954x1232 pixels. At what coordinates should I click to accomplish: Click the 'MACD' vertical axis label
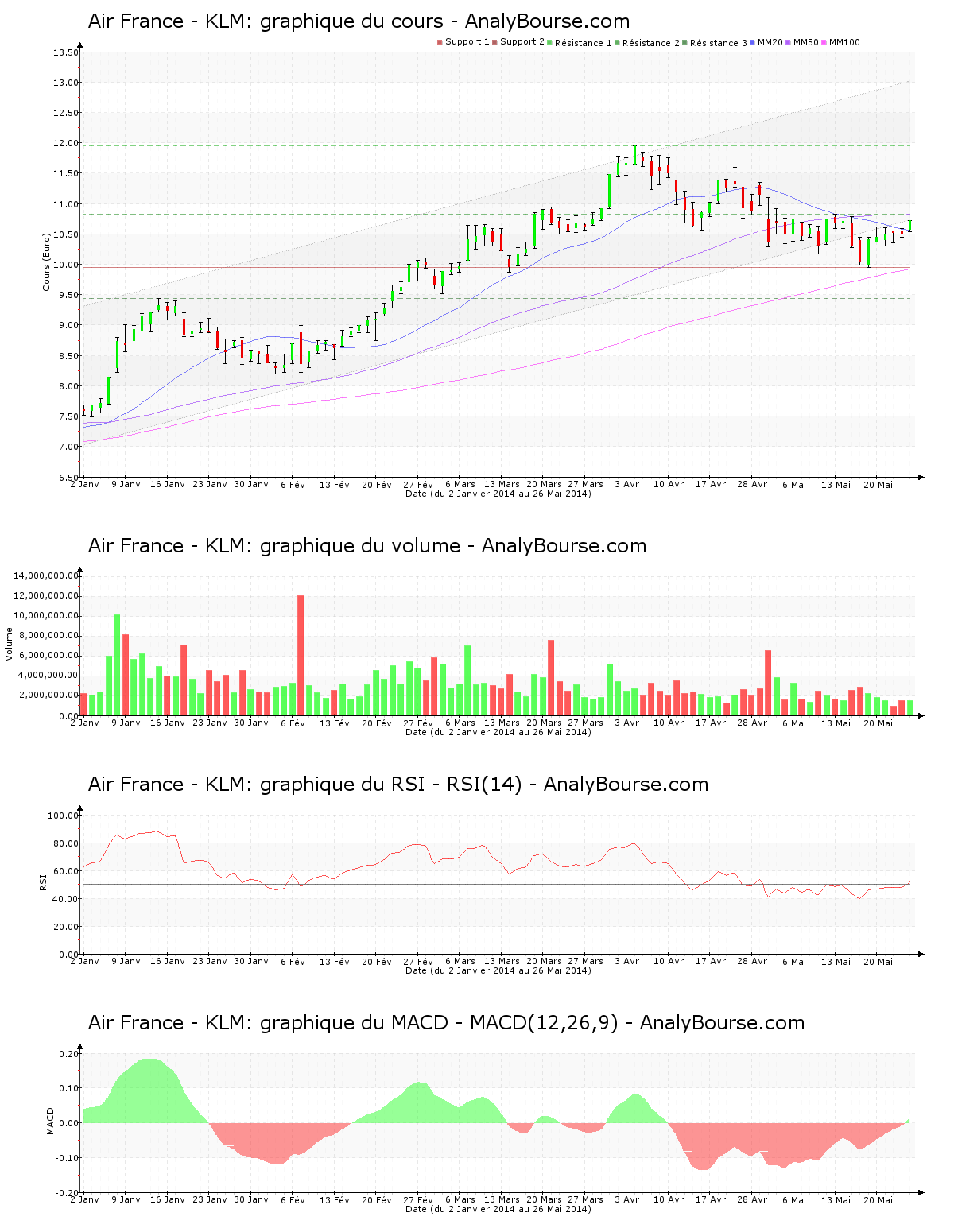tap(50, 1121)
